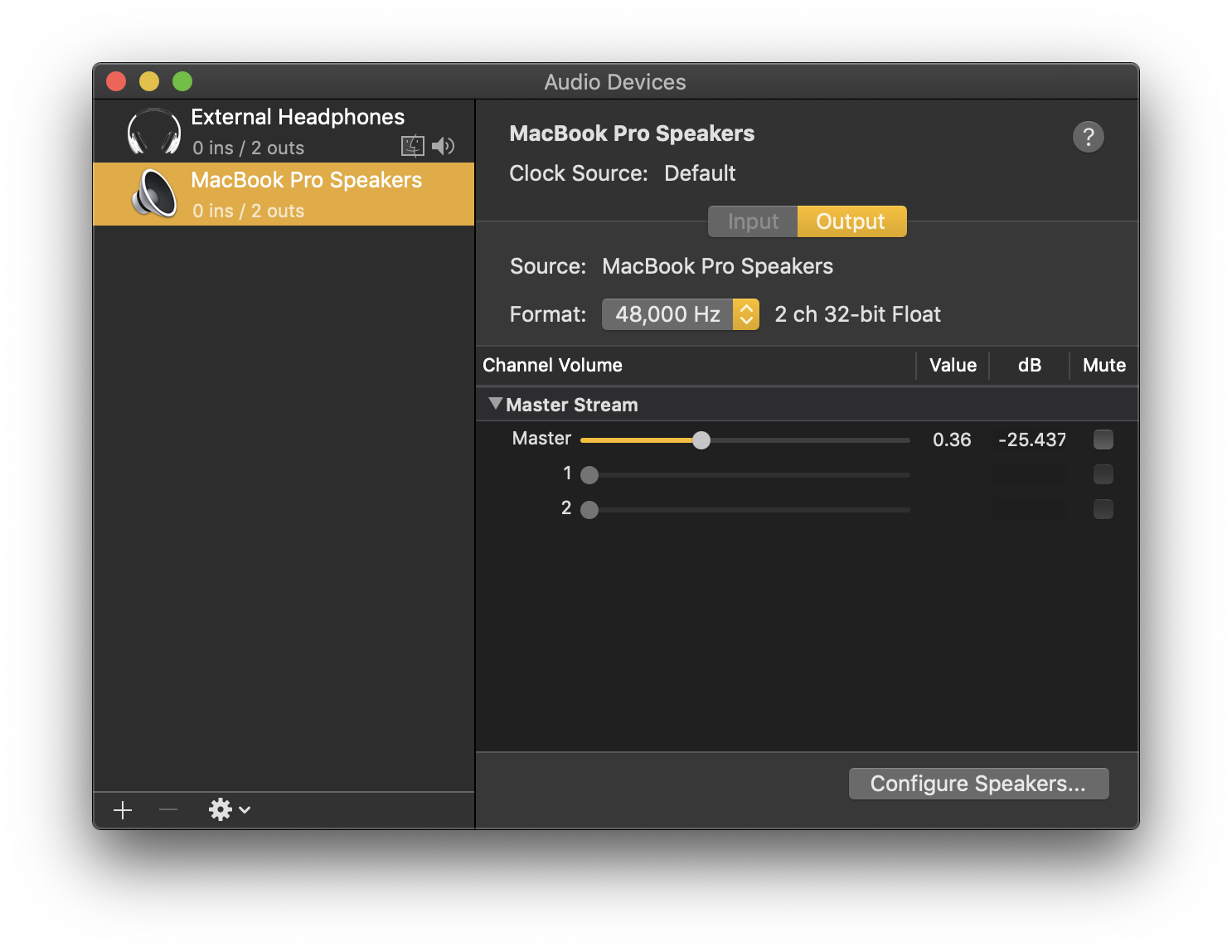The image size is (1232, 952).
Task: Click the Mute column header
Action: point(1104,366)
